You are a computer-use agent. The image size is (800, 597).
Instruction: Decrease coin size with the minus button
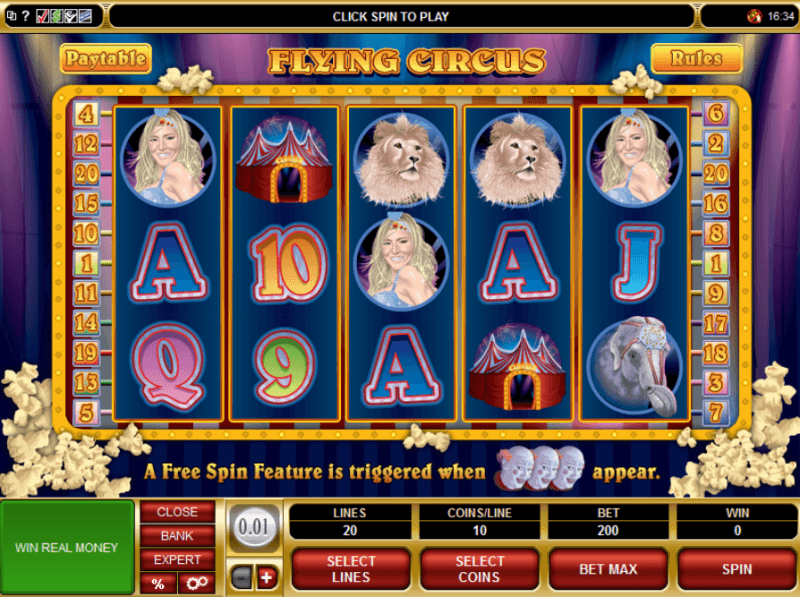tap(241, 578)
